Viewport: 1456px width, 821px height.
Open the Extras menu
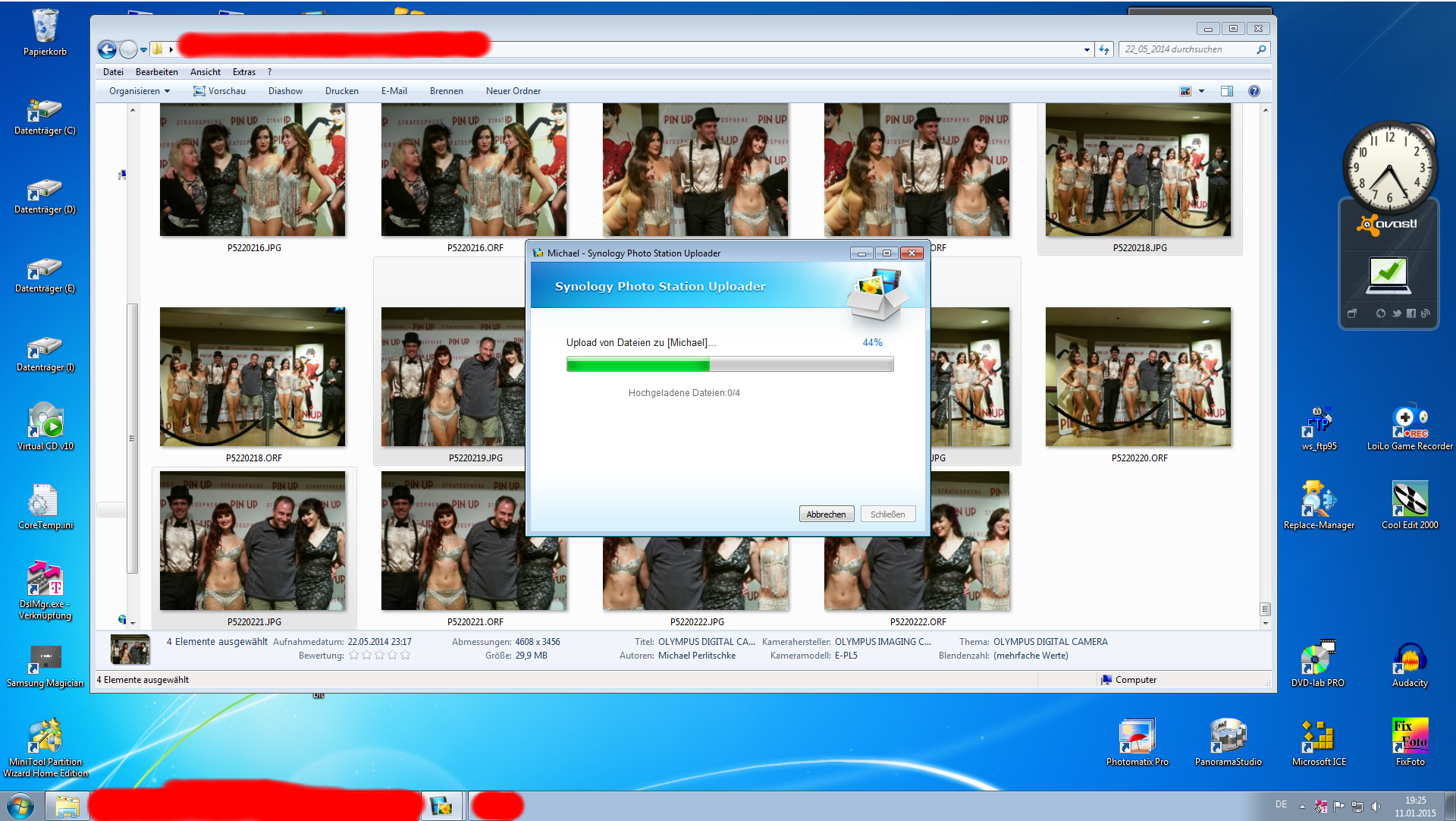tap(243, 72)
